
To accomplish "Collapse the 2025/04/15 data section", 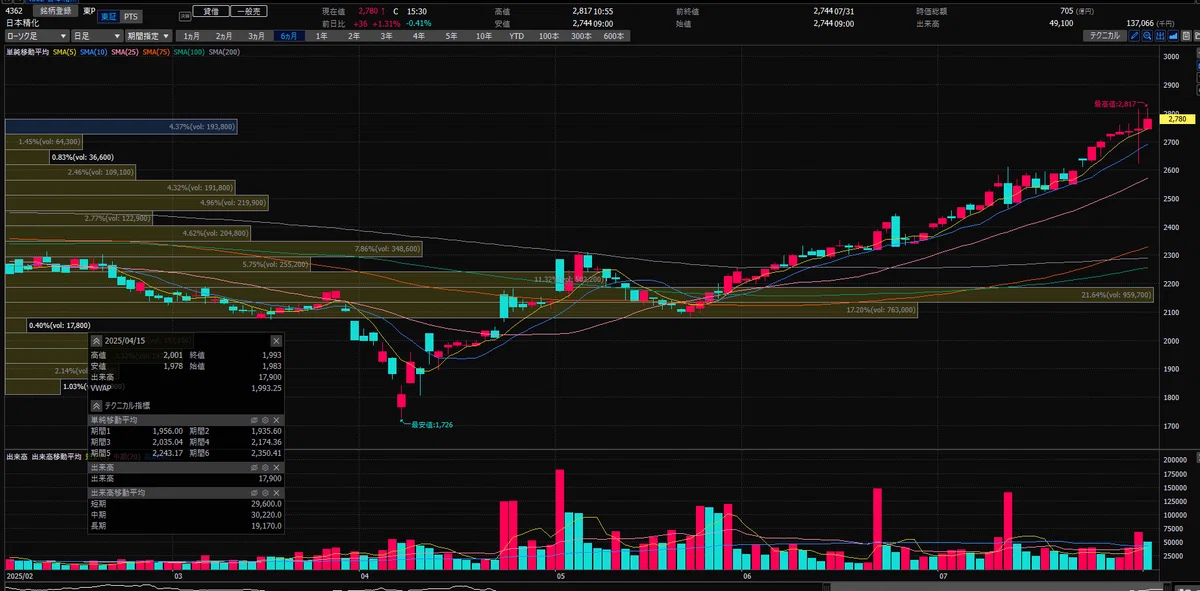I will click(97, 341).
